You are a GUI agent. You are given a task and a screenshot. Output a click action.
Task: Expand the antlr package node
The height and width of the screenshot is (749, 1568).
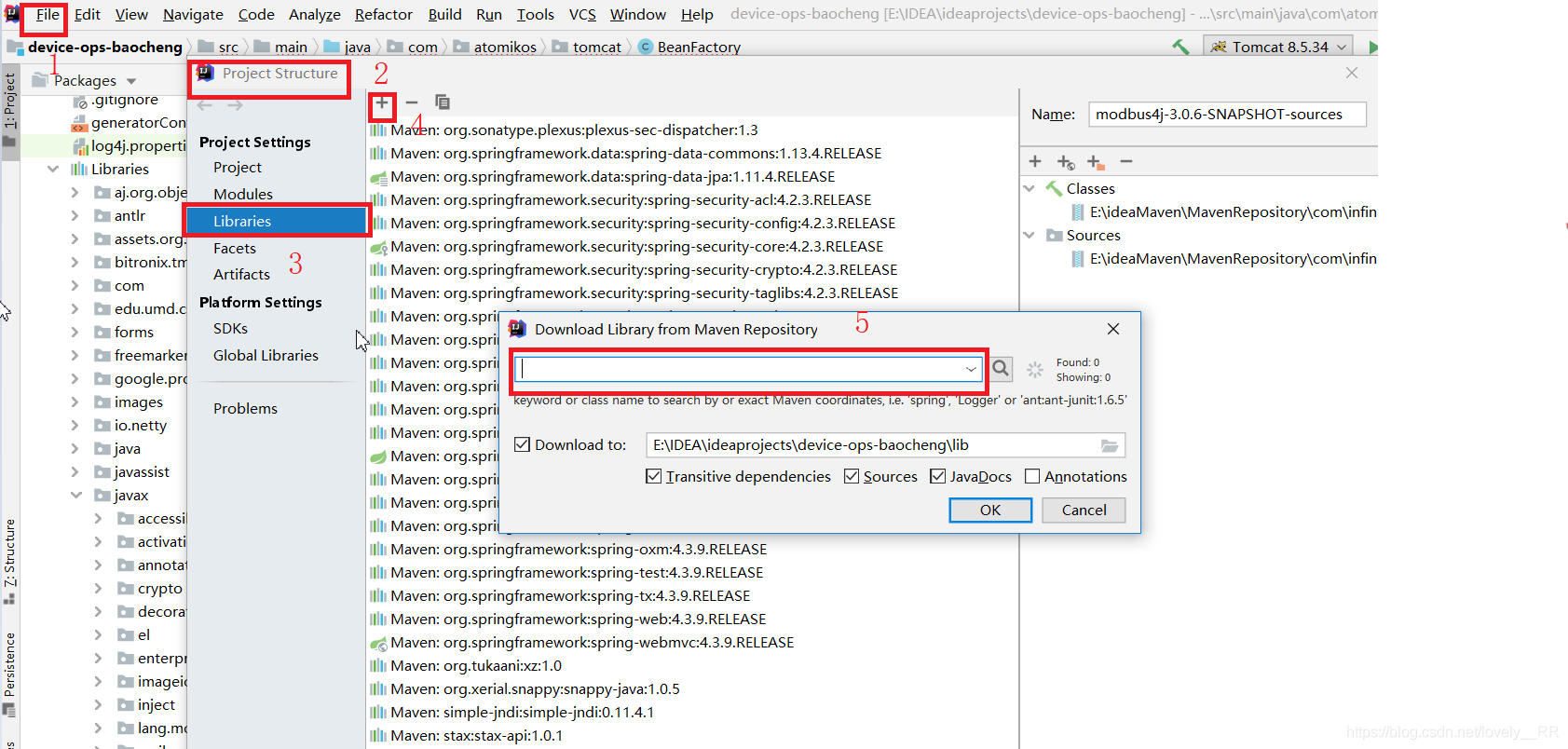(x=75, y=215)
